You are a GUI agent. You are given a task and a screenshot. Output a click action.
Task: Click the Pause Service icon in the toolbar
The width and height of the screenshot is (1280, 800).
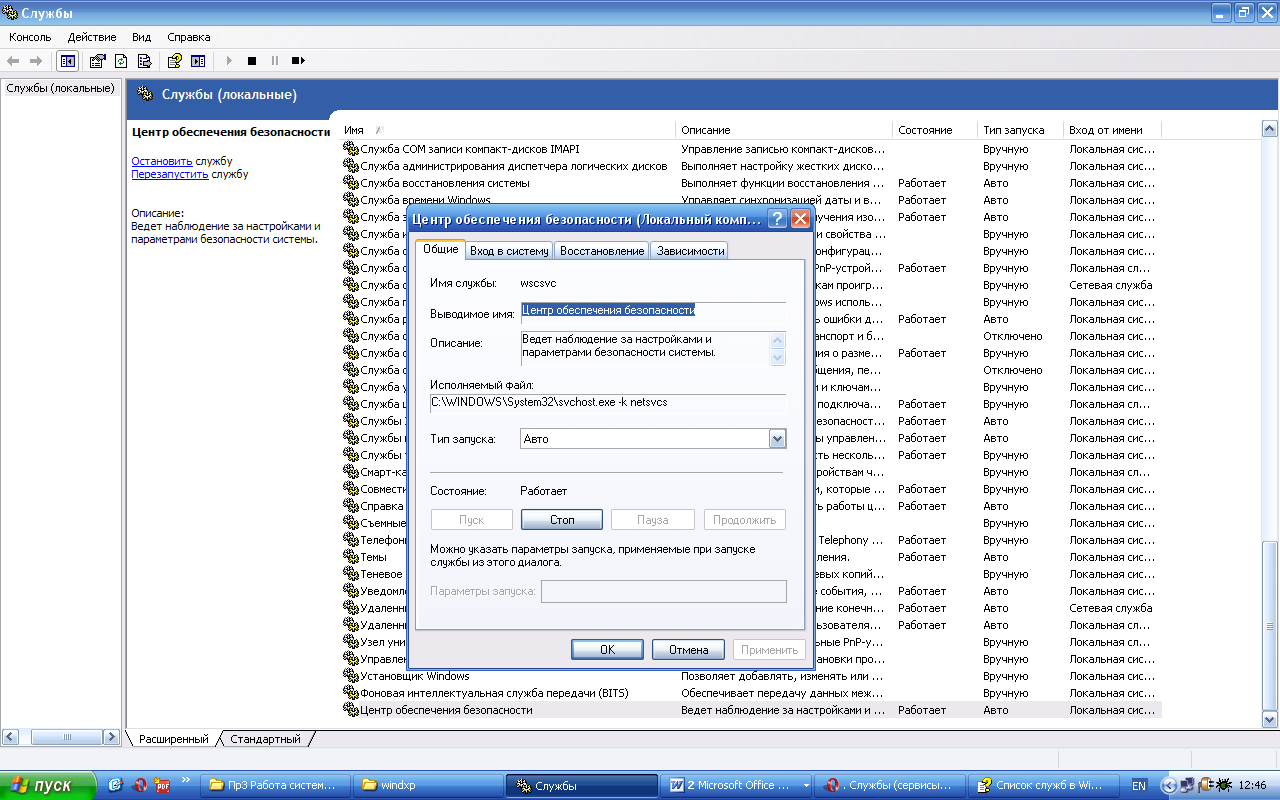point(275,61)
